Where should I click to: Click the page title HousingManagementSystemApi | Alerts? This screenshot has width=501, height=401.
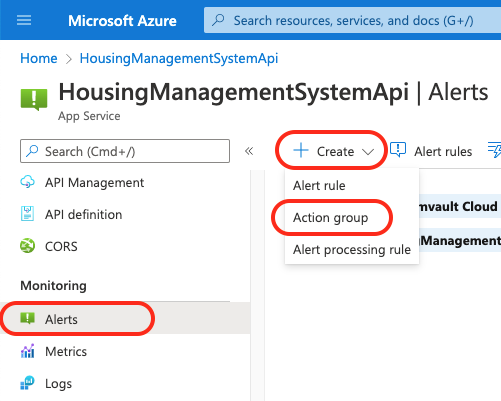click(x=273, y=92)
